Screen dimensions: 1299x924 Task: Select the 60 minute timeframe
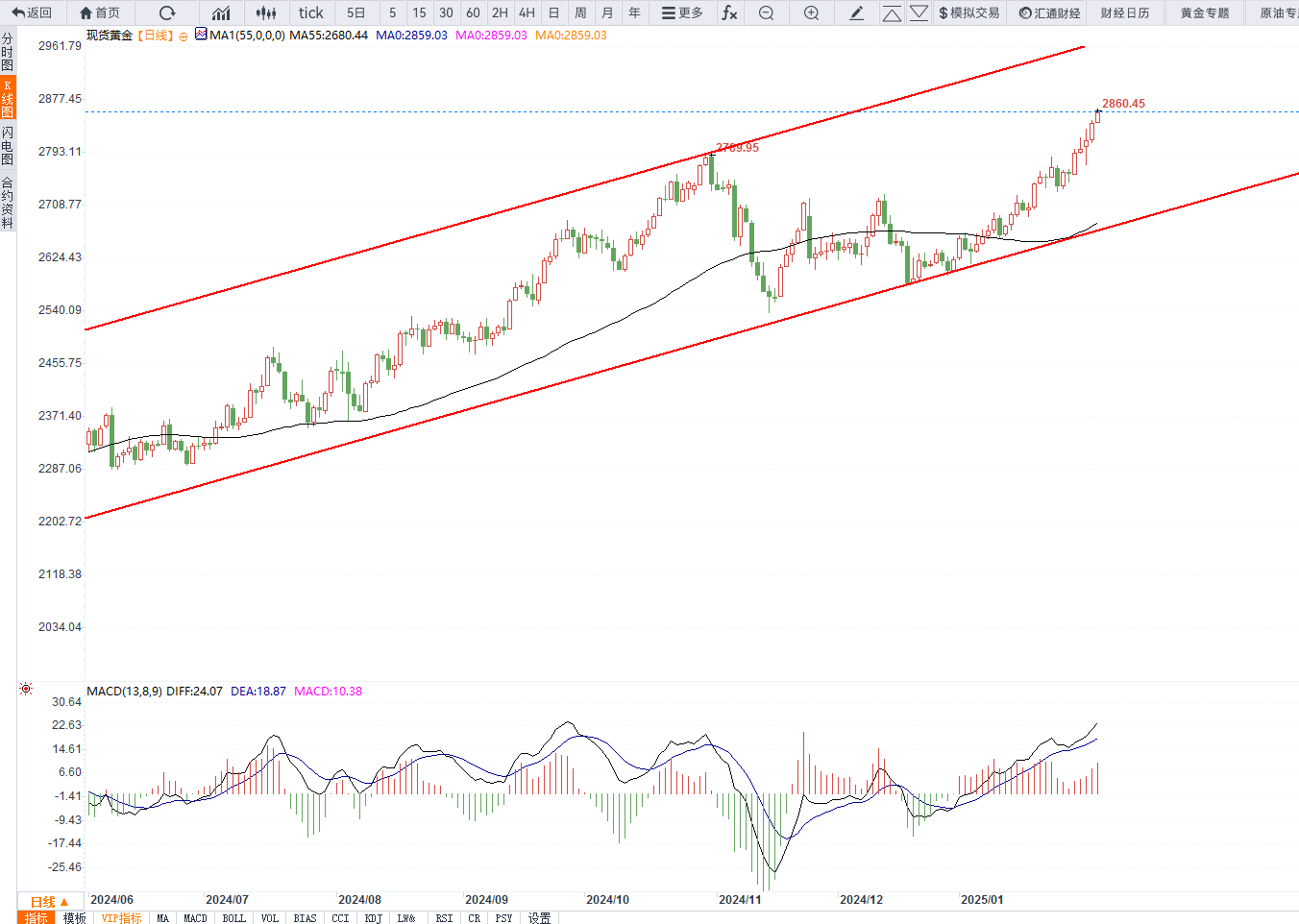tap(473, 12)
